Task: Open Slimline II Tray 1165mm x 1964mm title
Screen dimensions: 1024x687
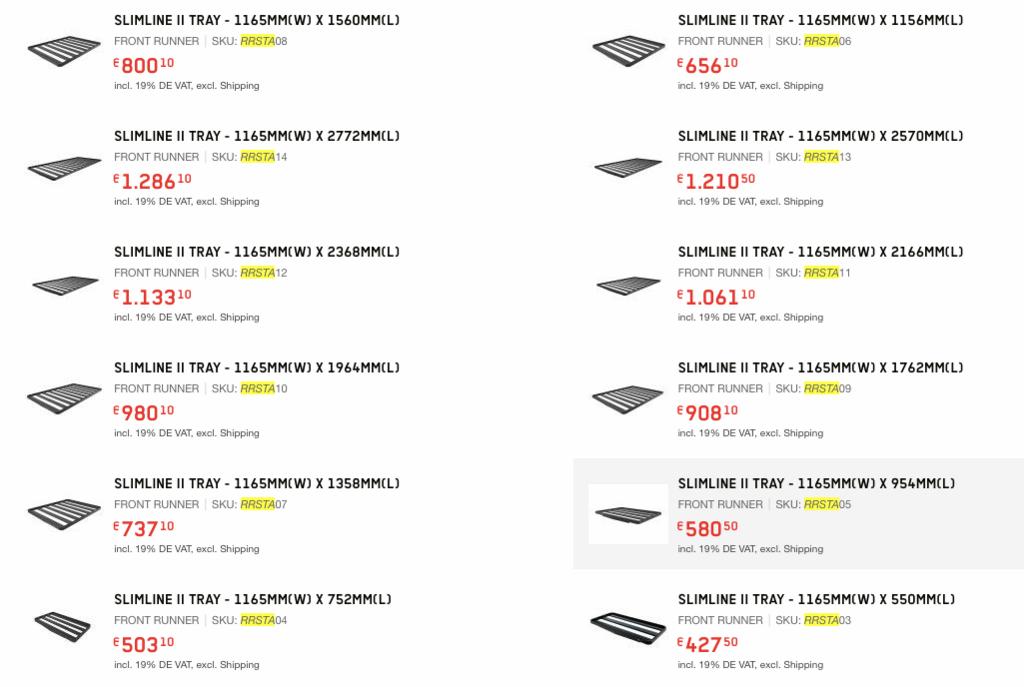Action: 256,368
